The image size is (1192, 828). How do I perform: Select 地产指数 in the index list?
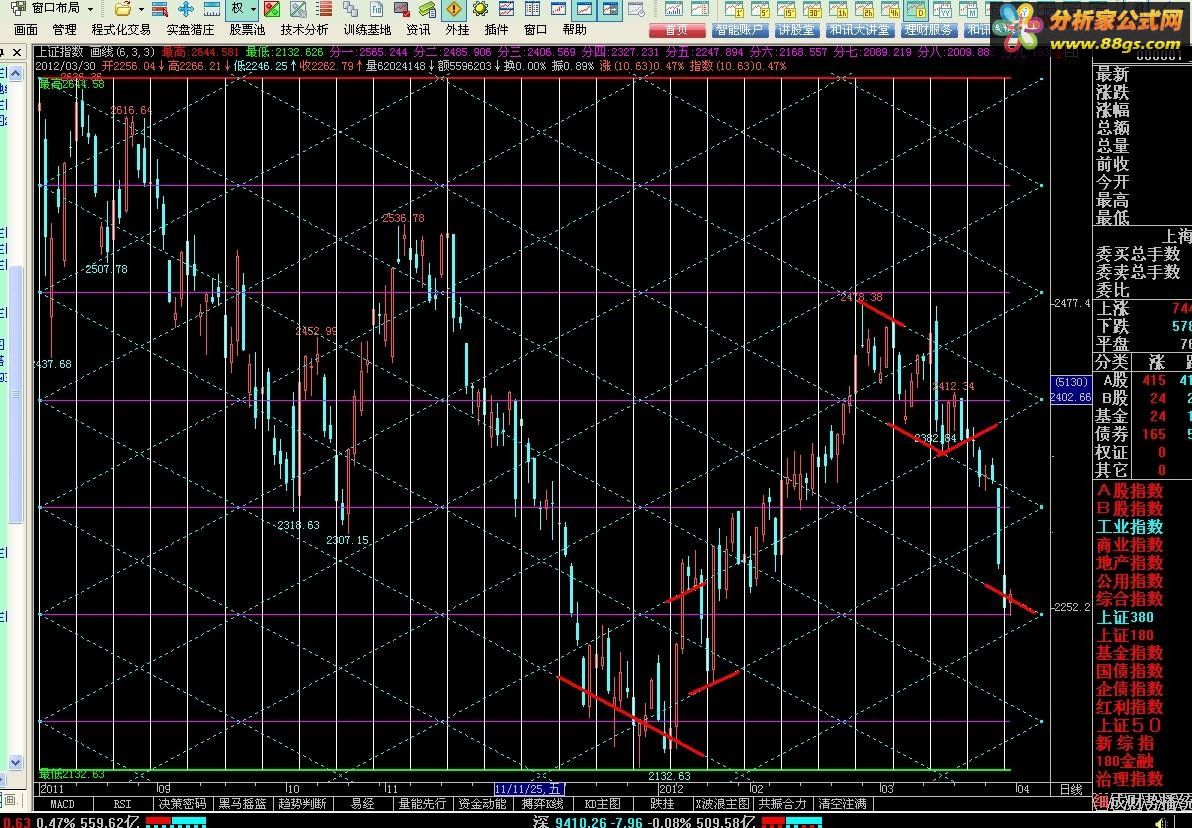point(1130,563)
